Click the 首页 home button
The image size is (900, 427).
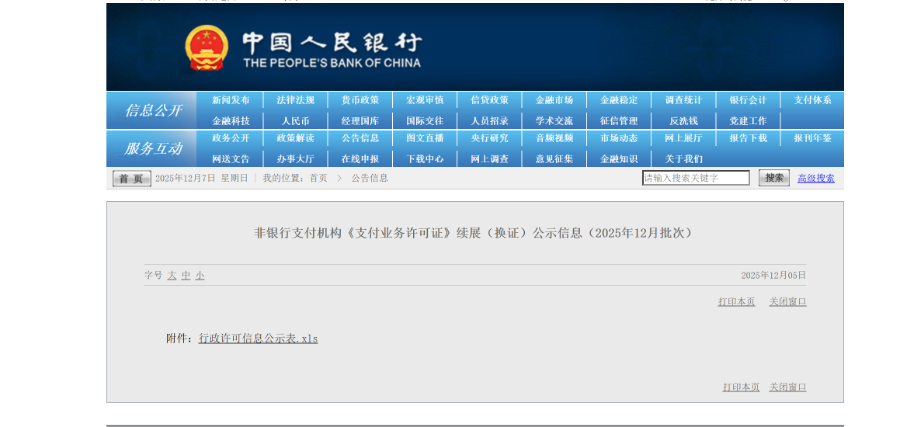tap(131, 178)
